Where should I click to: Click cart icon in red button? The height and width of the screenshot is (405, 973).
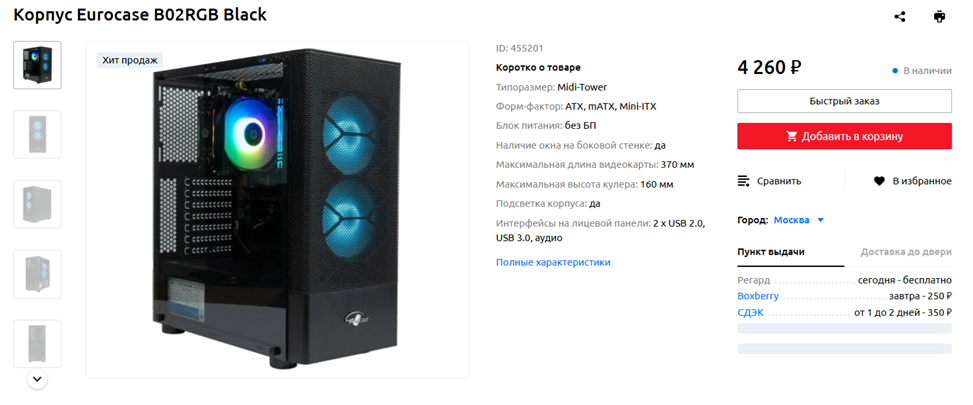pyautogui.click(x=791, y=136)
